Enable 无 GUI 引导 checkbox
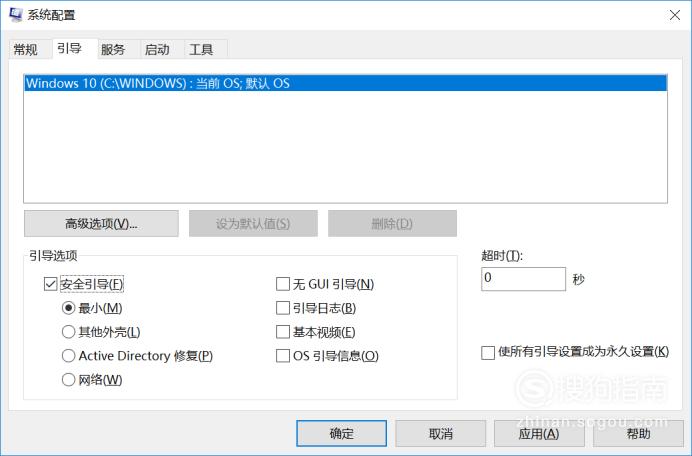The image size is (692, 456). [x=282, y=284]
